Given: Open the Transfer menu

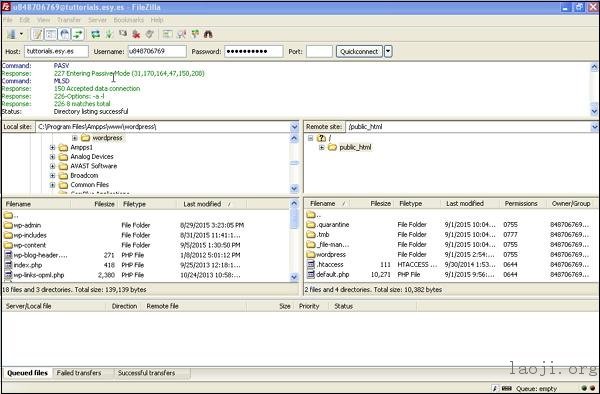Looking at the screenshot, I should click(69, 20).
